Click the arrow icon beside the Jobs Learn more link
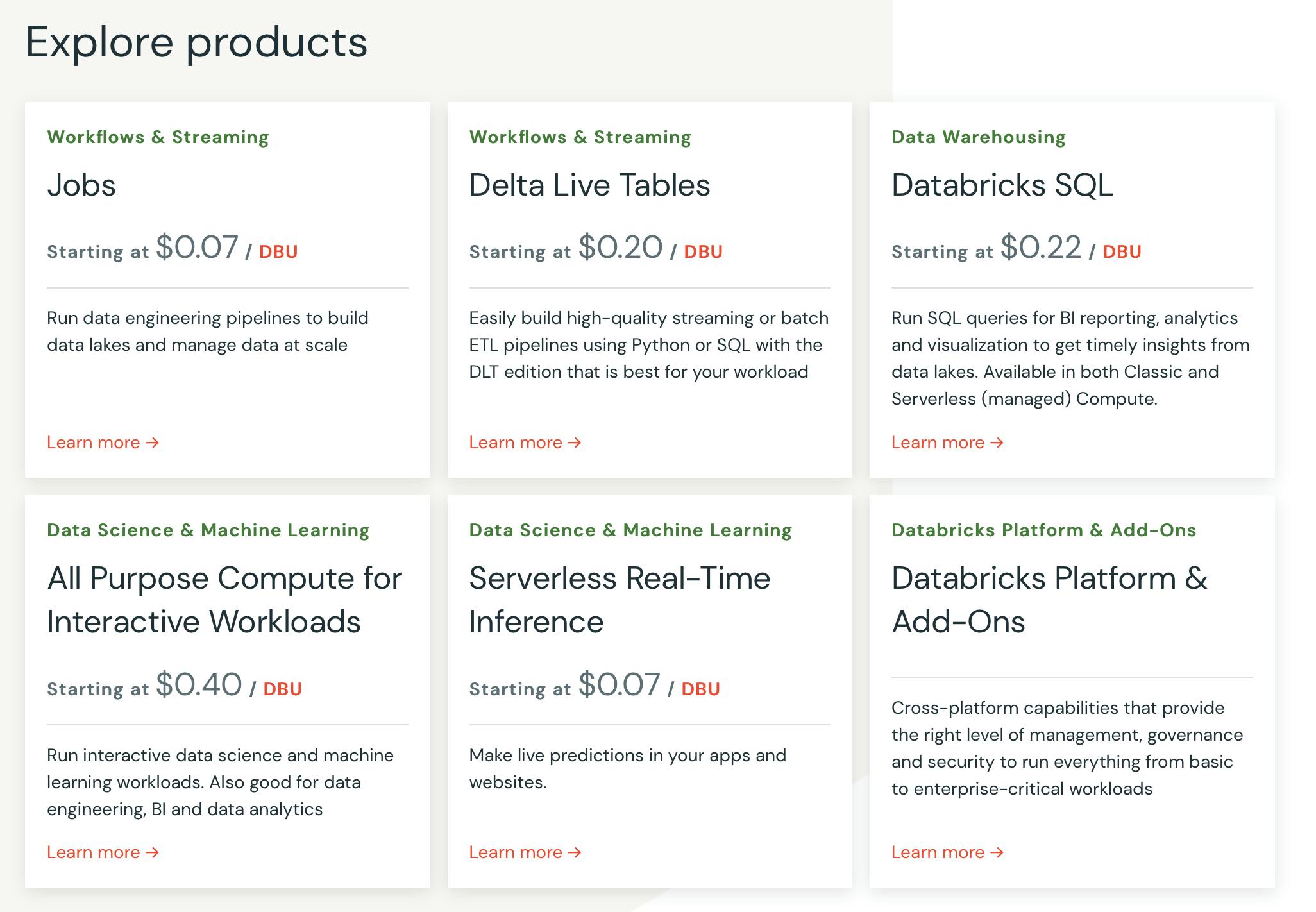1316x912 pixels. (153, 443)
